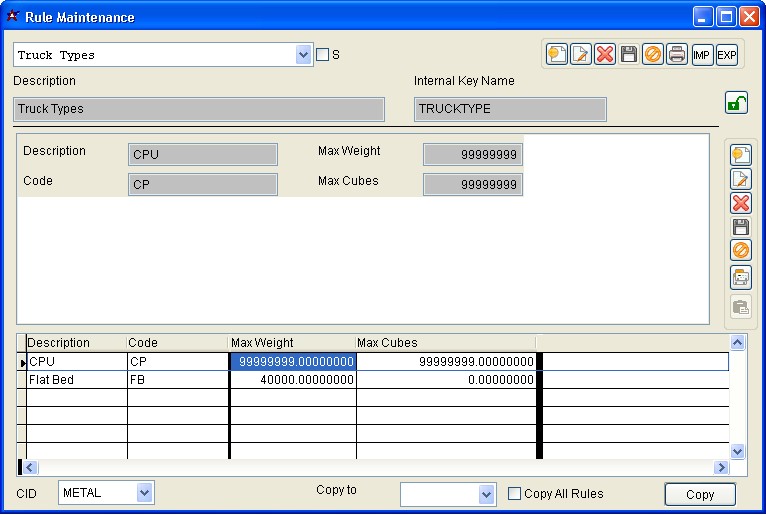
Task: Click the Max Weight column header
Action: [x=292, y=343]
